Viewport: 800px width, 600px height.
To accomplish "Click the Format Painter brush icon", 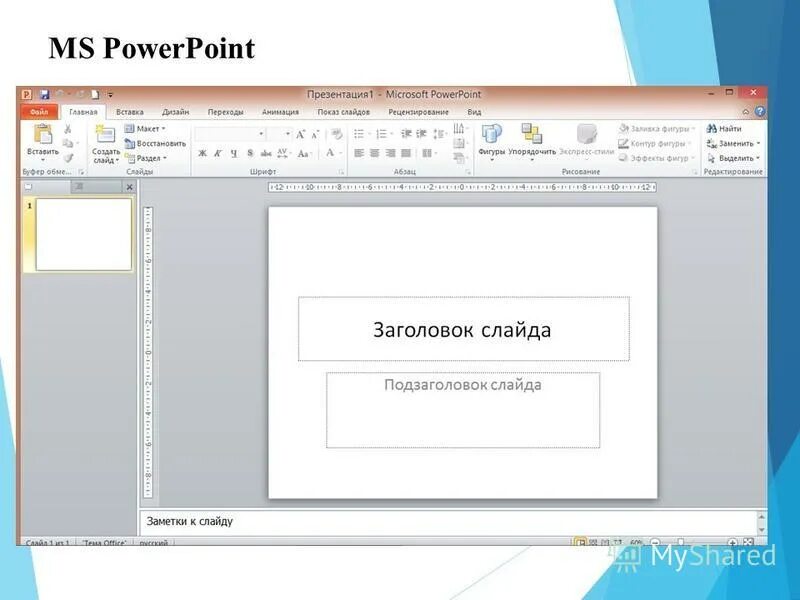I will click(x=68, y=158).
